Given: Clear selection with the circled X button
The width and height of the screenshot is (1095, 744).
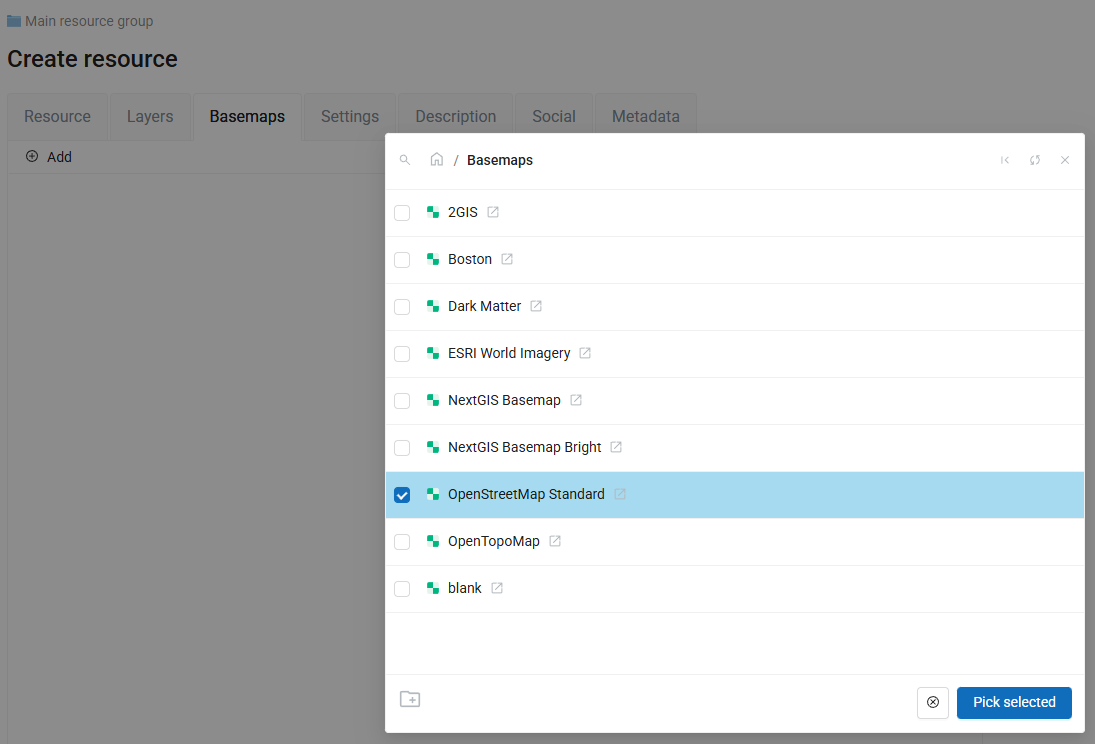Looking at the screenshot, I should coord(933,702).
